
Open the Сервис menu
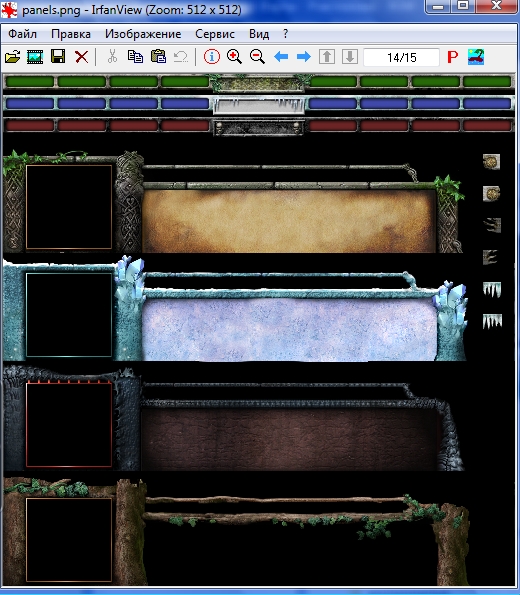coord(215,34)
